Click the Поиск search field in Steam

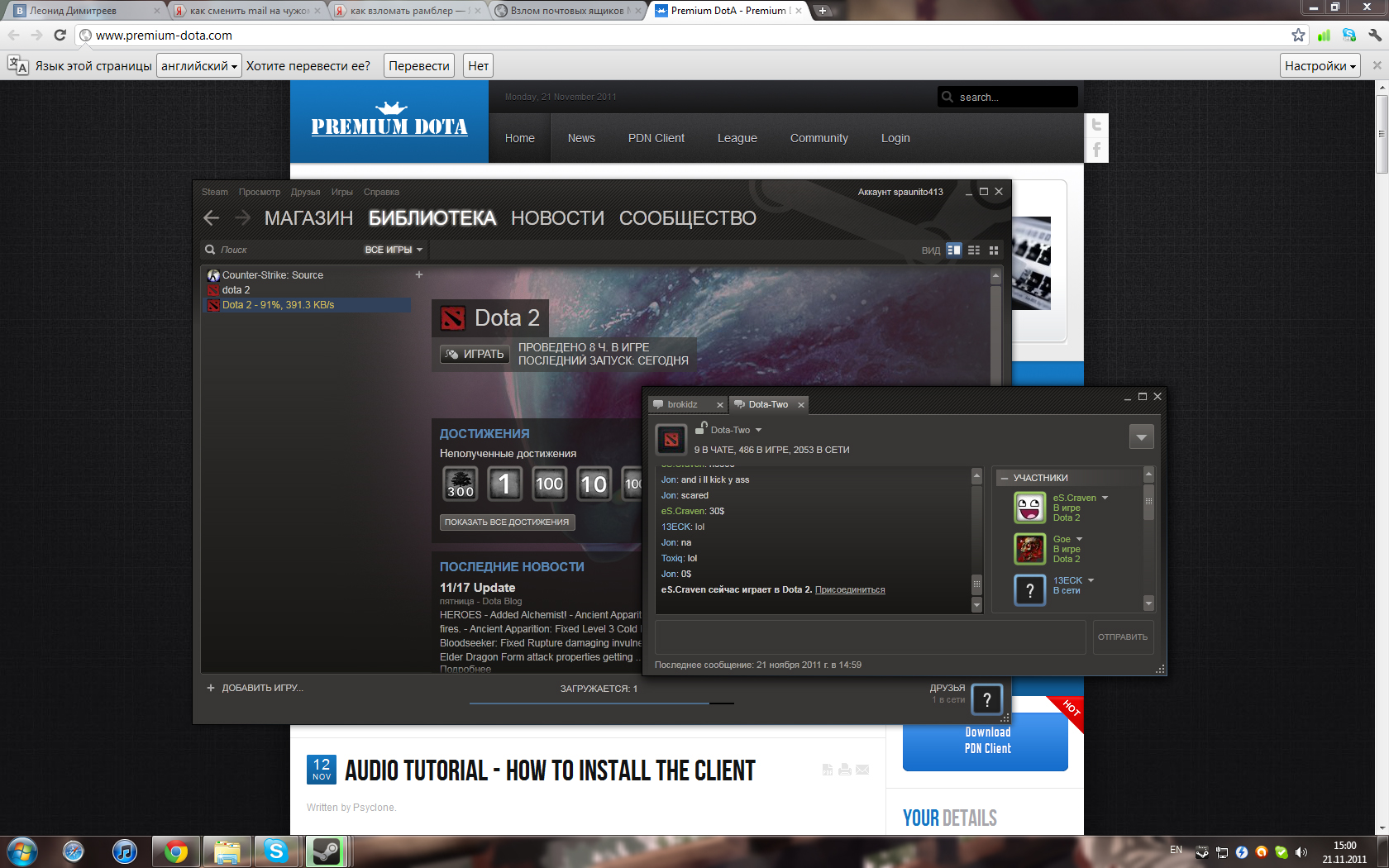(x=281, y=250)
